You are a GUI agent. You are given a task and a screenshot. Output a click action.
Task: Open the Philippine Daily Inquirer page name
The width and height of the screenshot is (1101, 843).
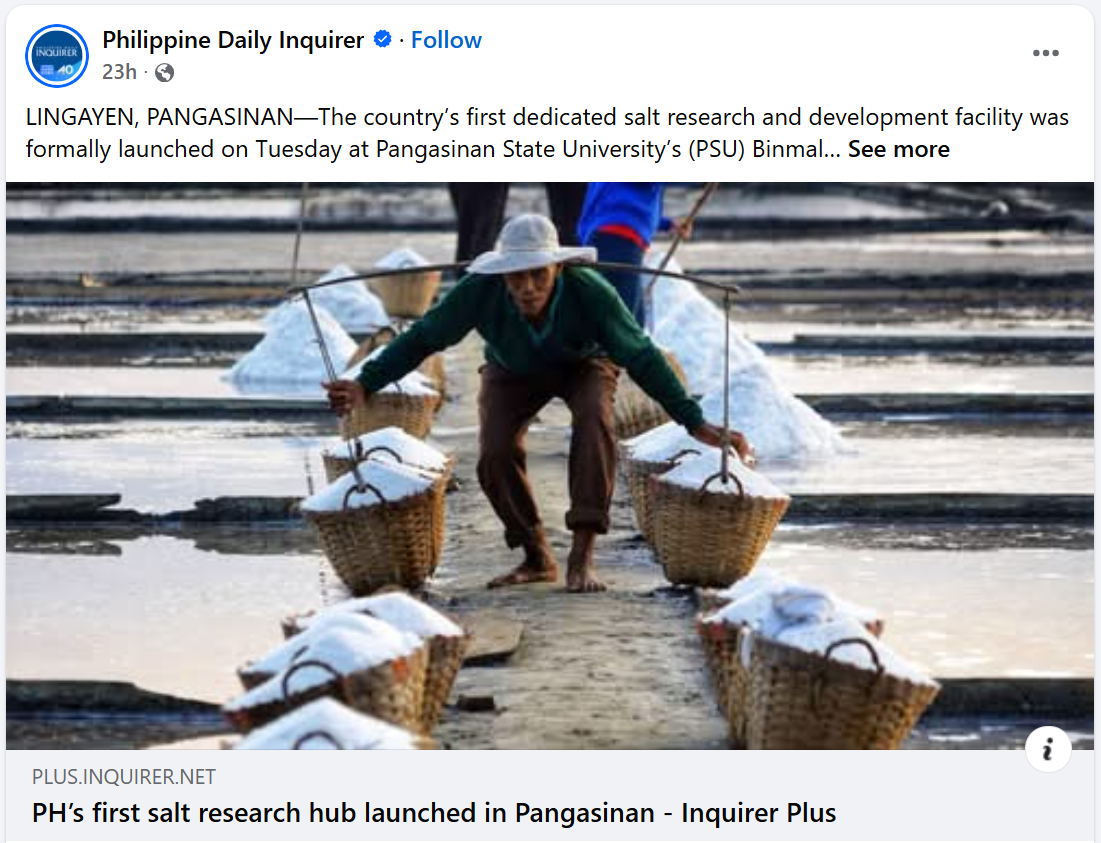pos(233,40)
